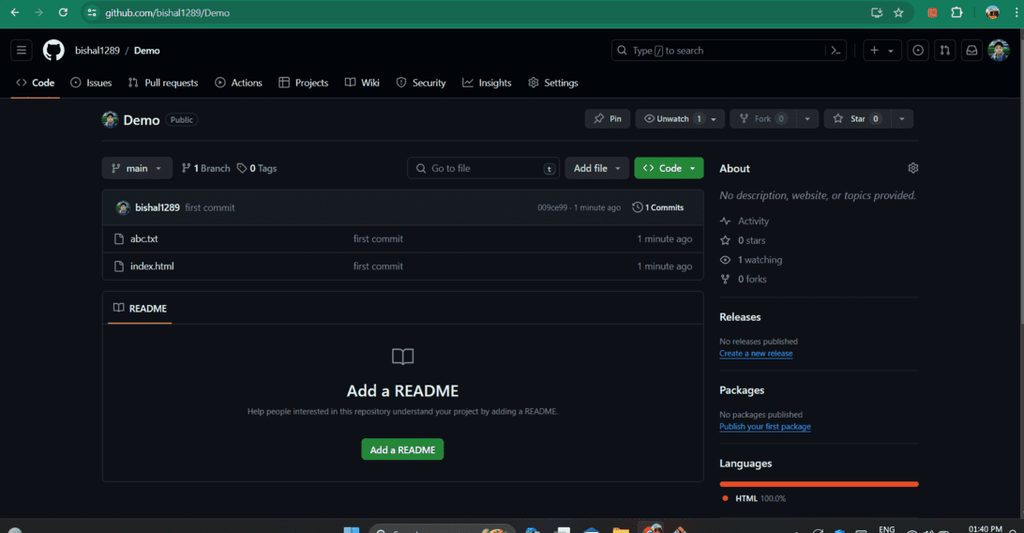Expand the create new plus dropdown
The image size is (1024, 533).
pyautogui.click(x=882, y=50)
